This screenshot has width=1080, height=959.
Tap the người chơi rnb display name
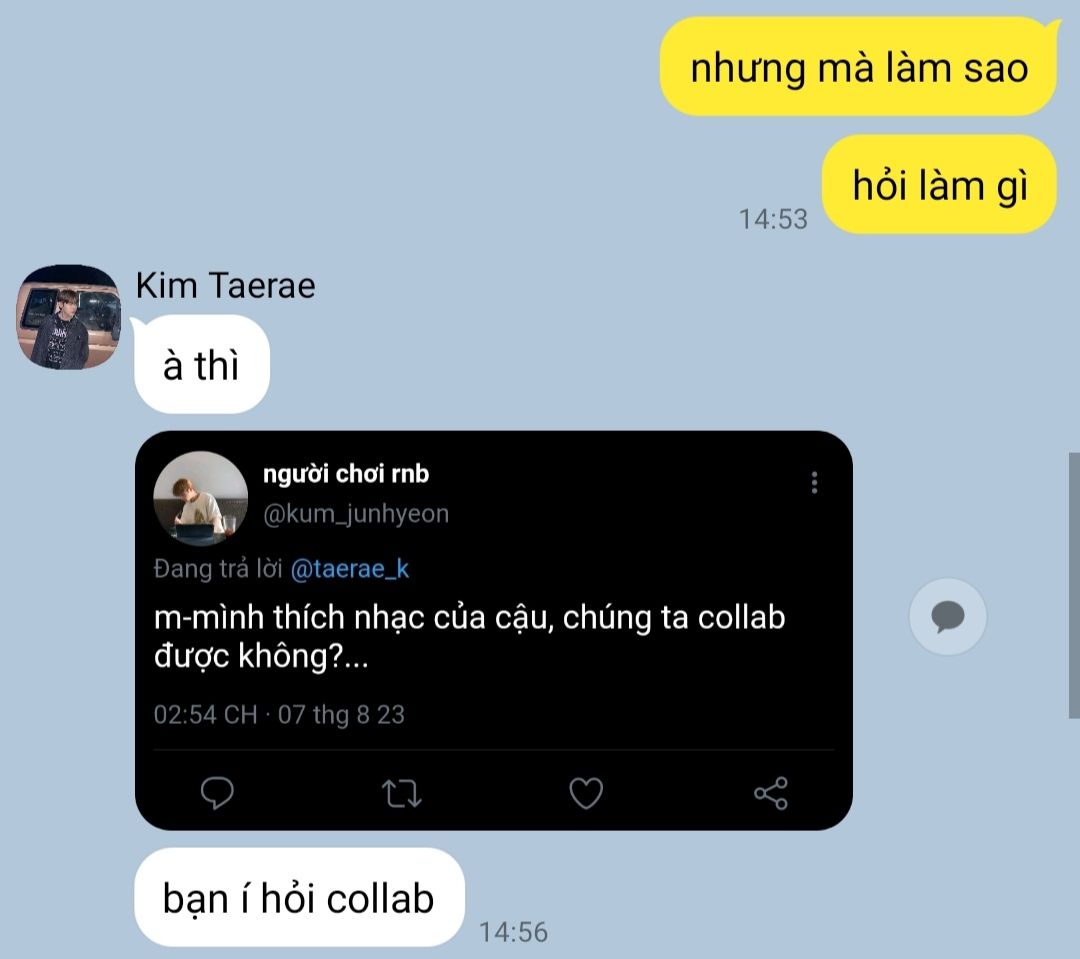click(346, 474)
